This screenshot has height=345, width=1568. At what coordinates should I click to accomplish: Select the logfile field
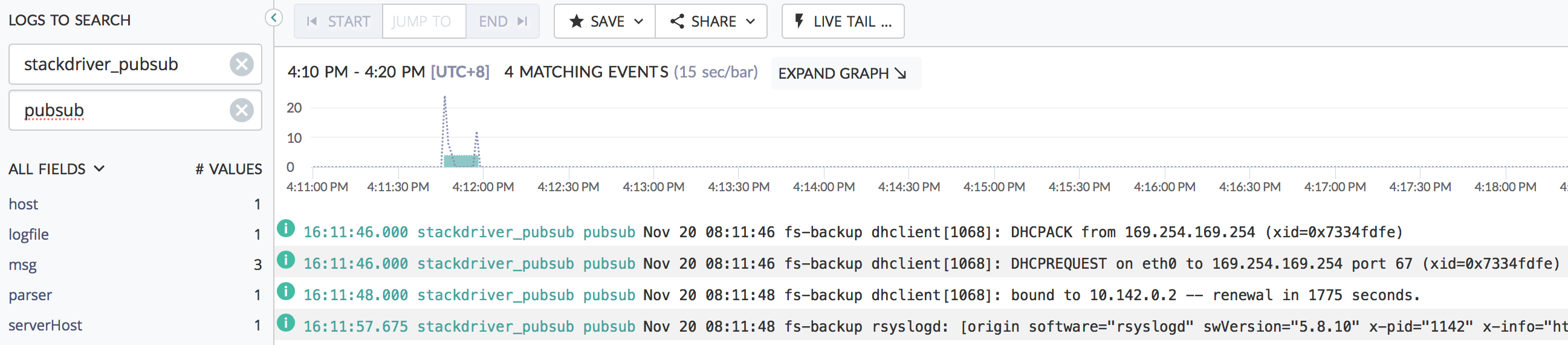pos(28,235)
